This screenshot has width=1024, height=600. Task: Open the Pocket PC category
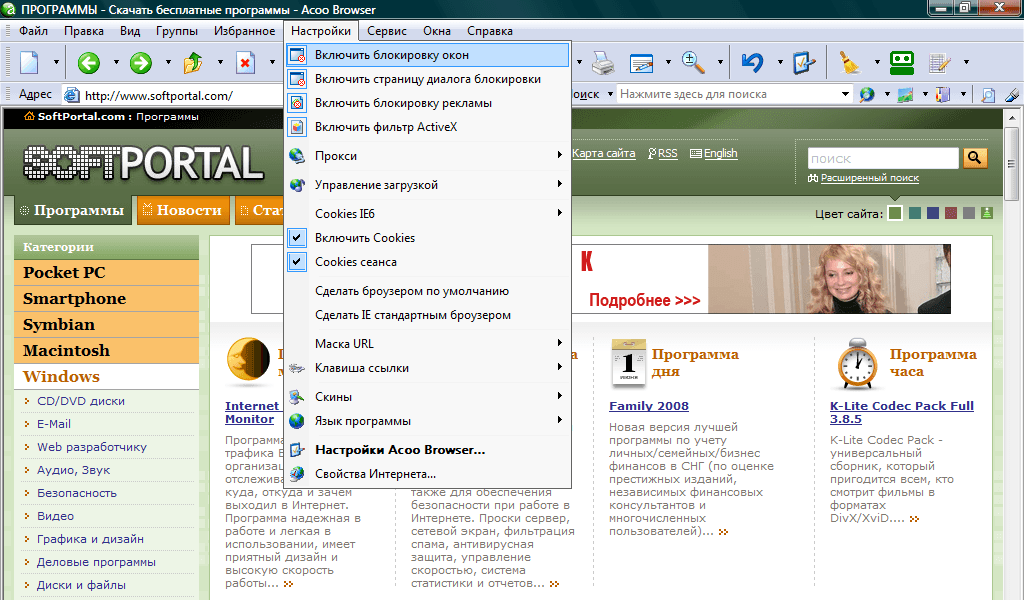(x=106, y=272)
